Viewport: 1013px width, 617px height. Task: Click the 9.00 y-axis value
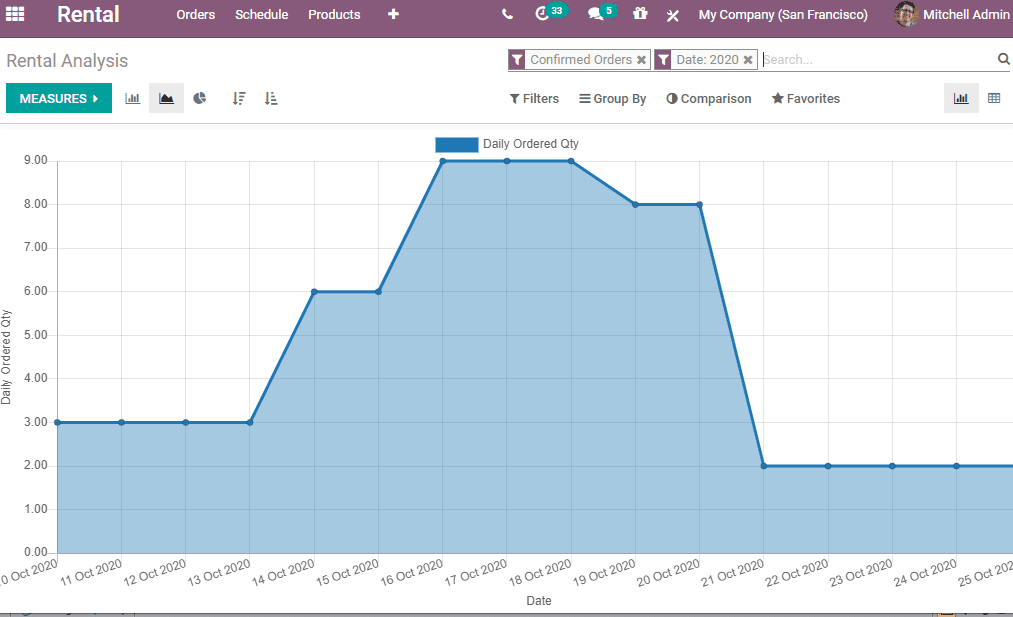point(36,160)
